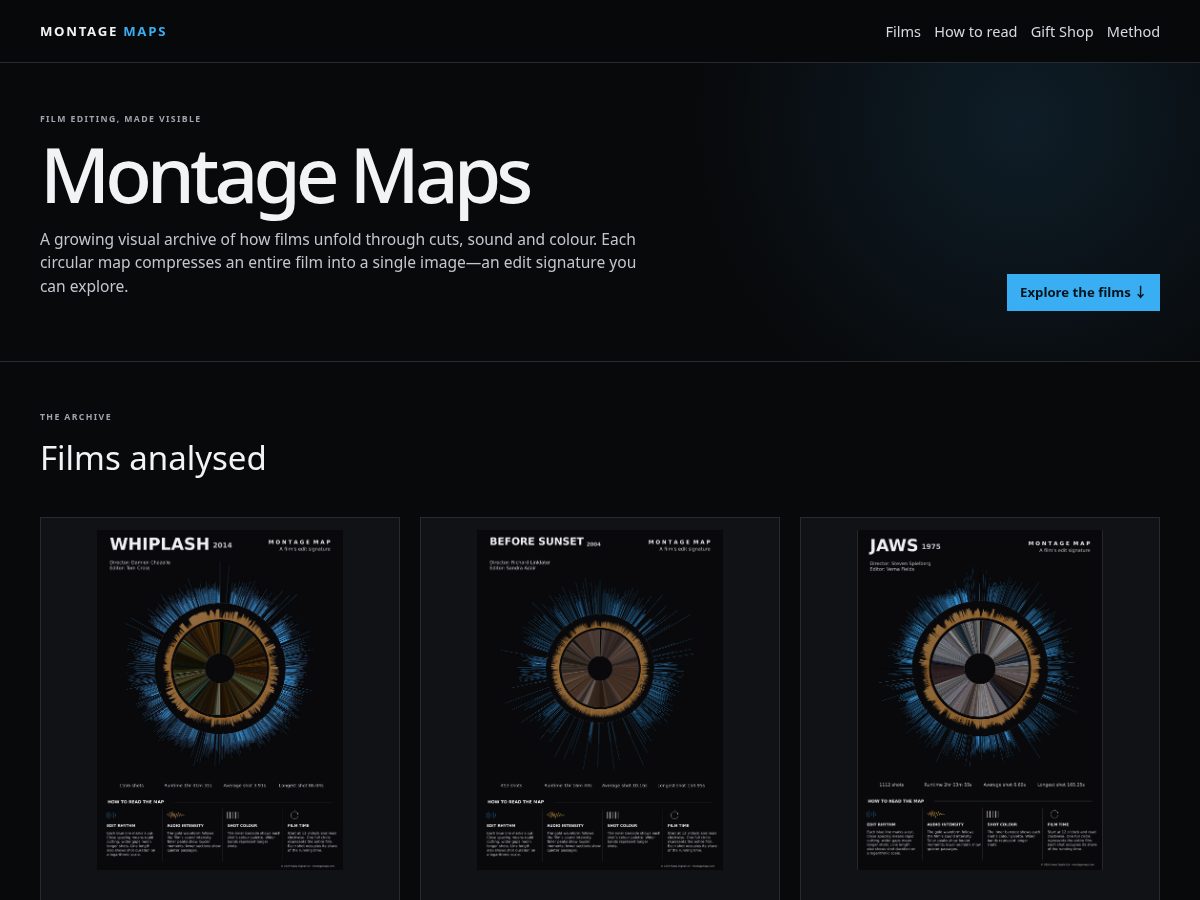Open the Whiplash montage map poster
Image resolution: width=1200 pixels, height=900 pixels.
220,700
